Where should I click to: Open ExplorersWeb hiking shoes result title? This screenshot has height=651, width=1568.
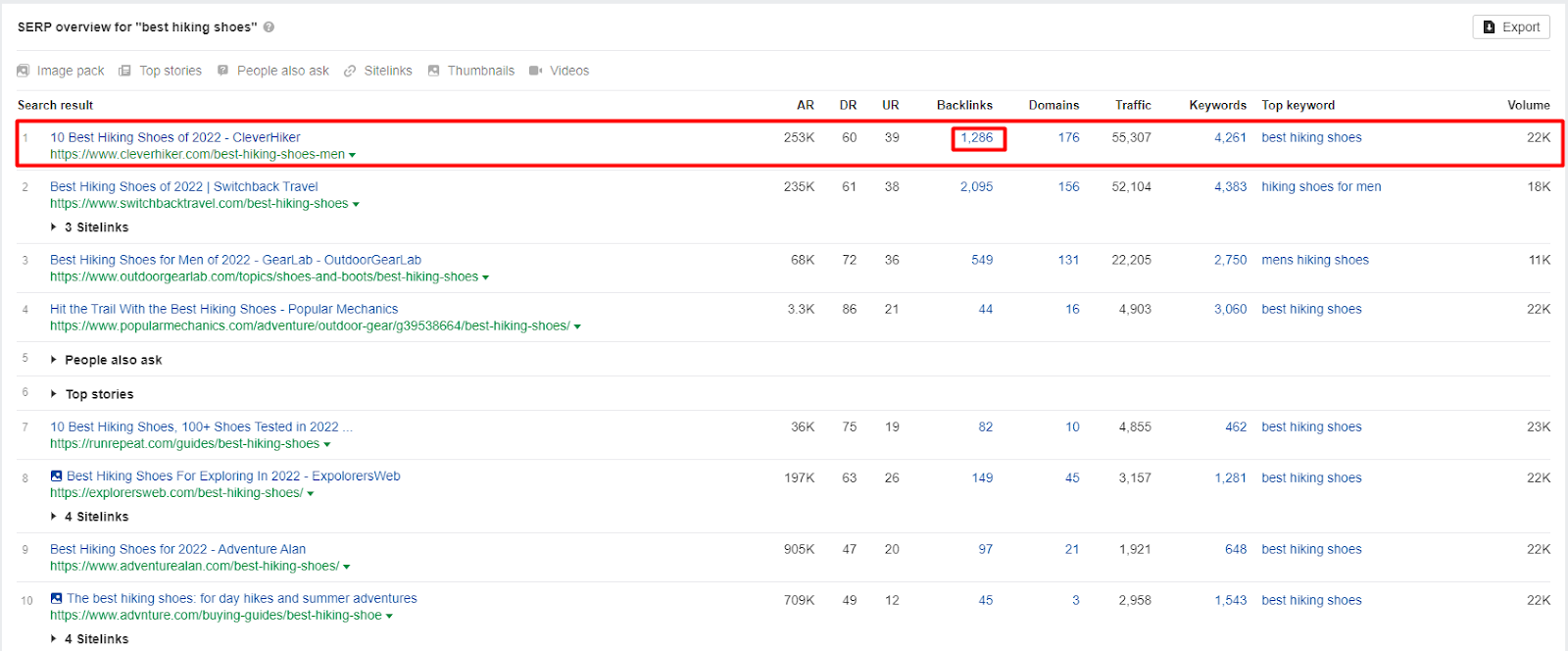click(233, 476)
